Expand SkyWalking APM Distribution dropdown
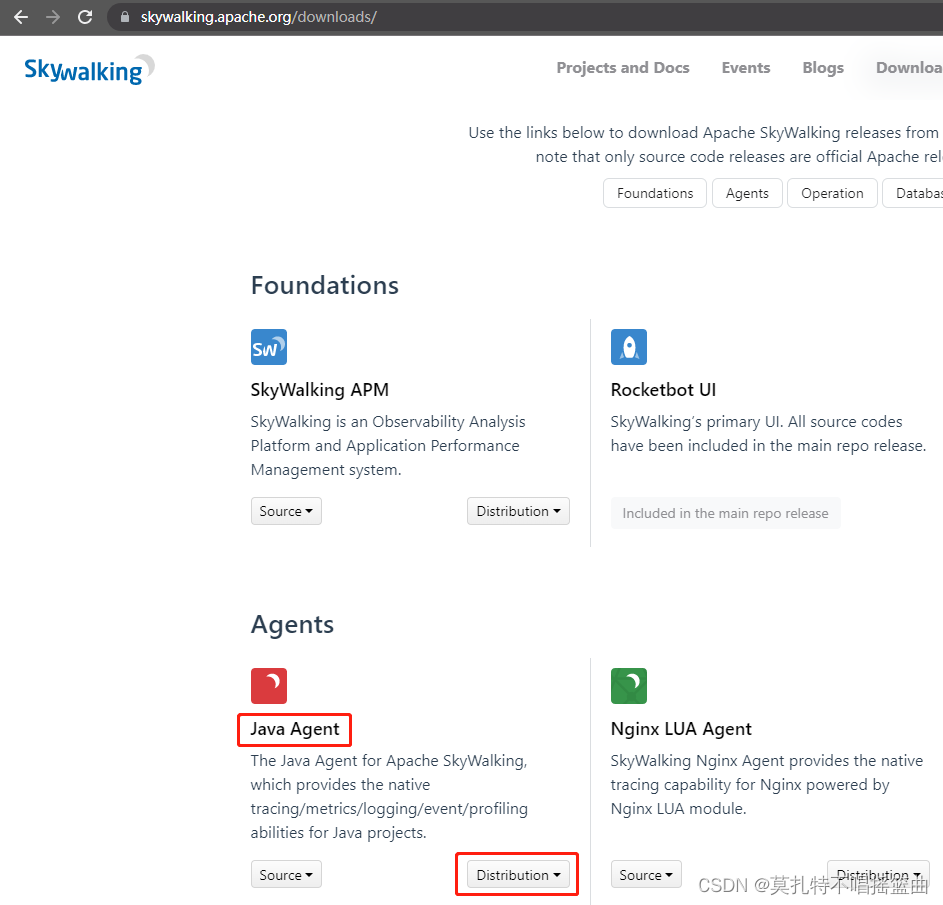Screen dimensions: 943x905 tap(518, 511)
